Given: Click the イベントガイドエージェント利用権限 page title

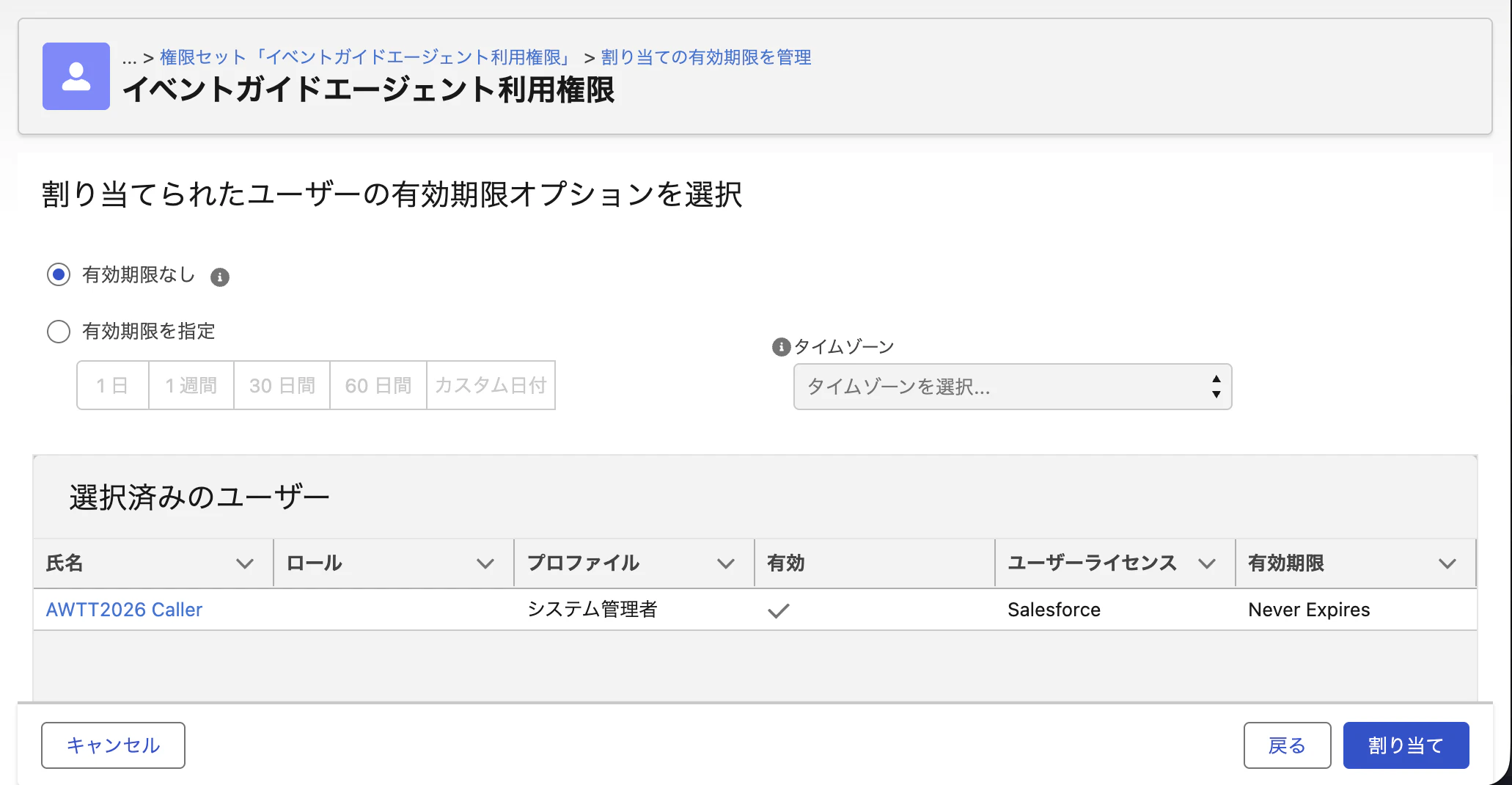Looking at the screenshot, I should (x=369, y=90).
